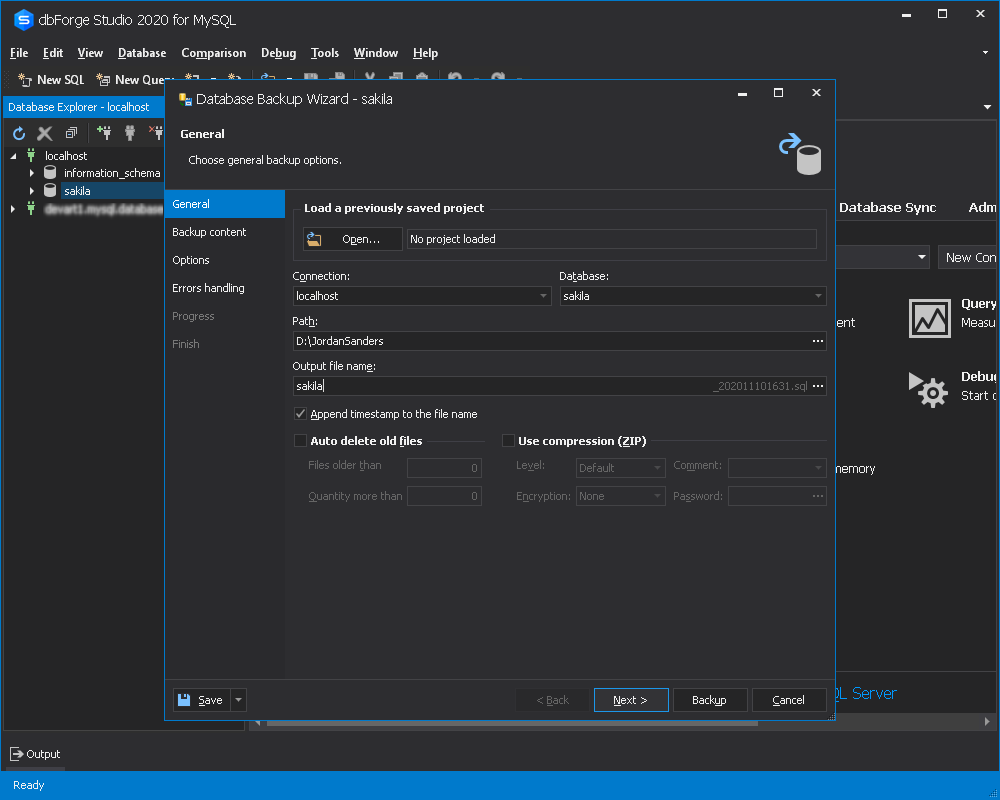
Task: Click the new connection green-plus plug icon
Action: pos(104,133)
